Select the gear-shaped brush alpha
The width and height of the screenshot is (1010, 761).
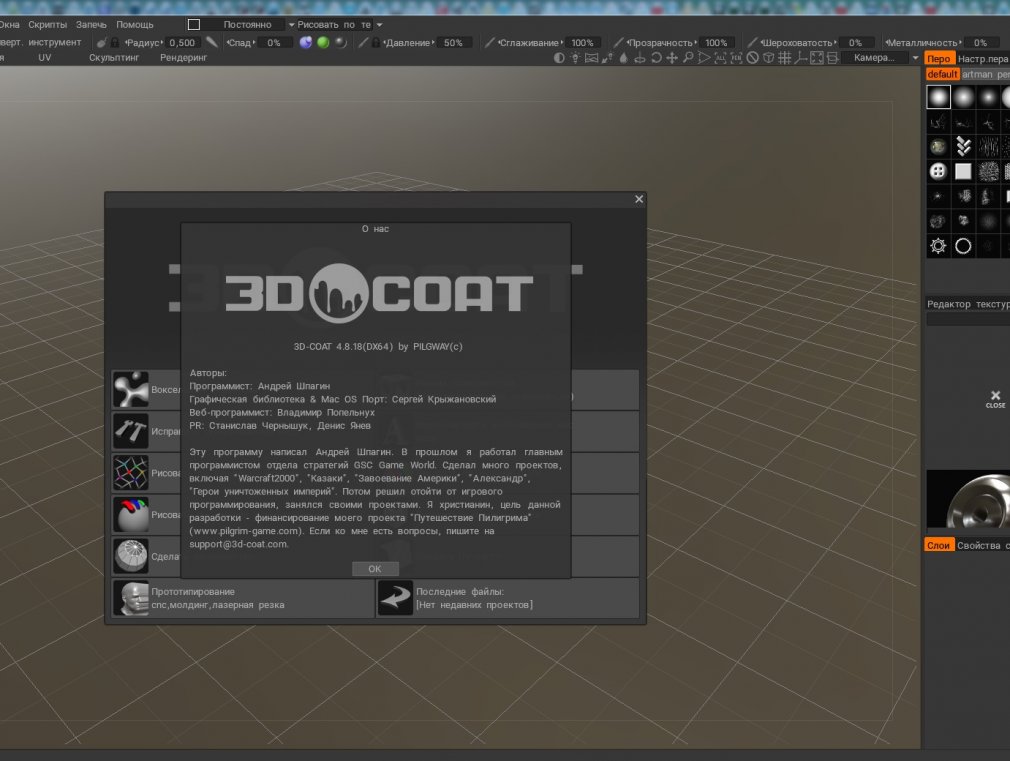point(939,246)
